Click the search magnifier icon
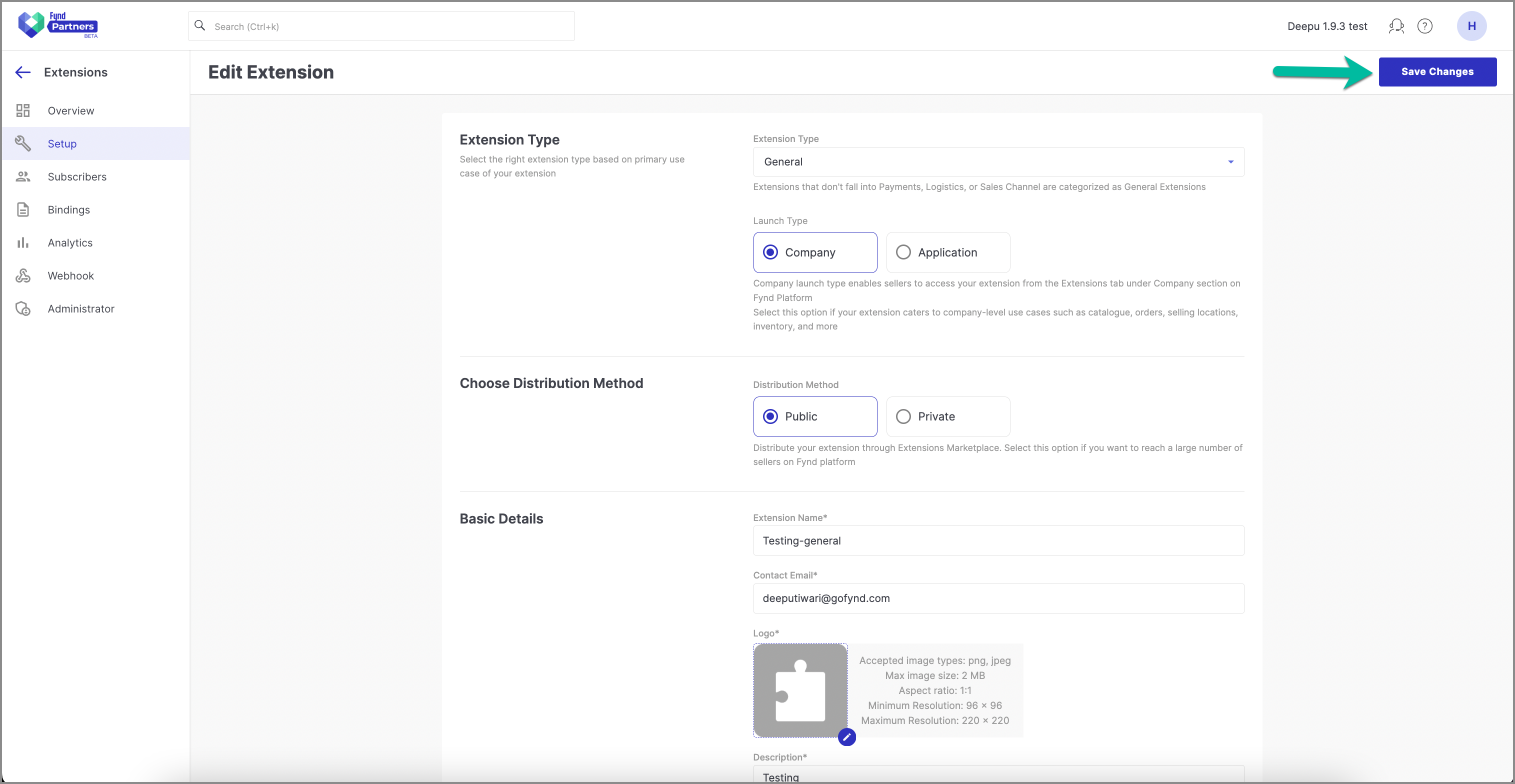This screenshot has width=1515, height=784. [200, 25]
